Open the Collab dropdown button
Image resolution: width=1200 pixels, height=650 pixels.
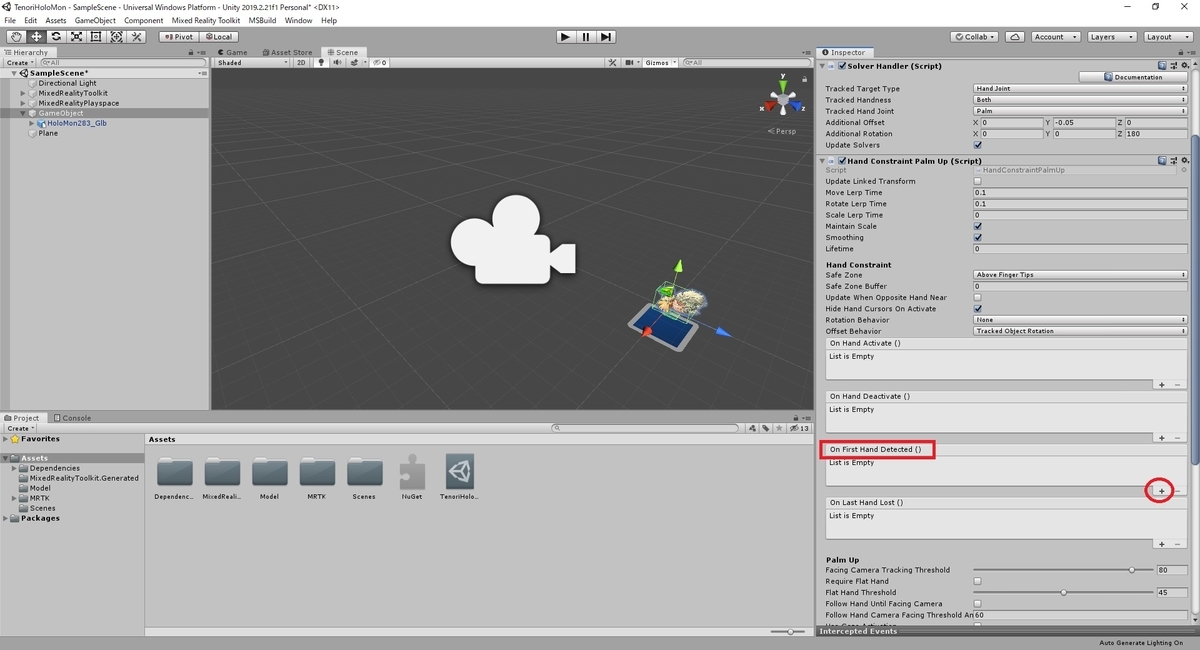(x=976, y=37)
